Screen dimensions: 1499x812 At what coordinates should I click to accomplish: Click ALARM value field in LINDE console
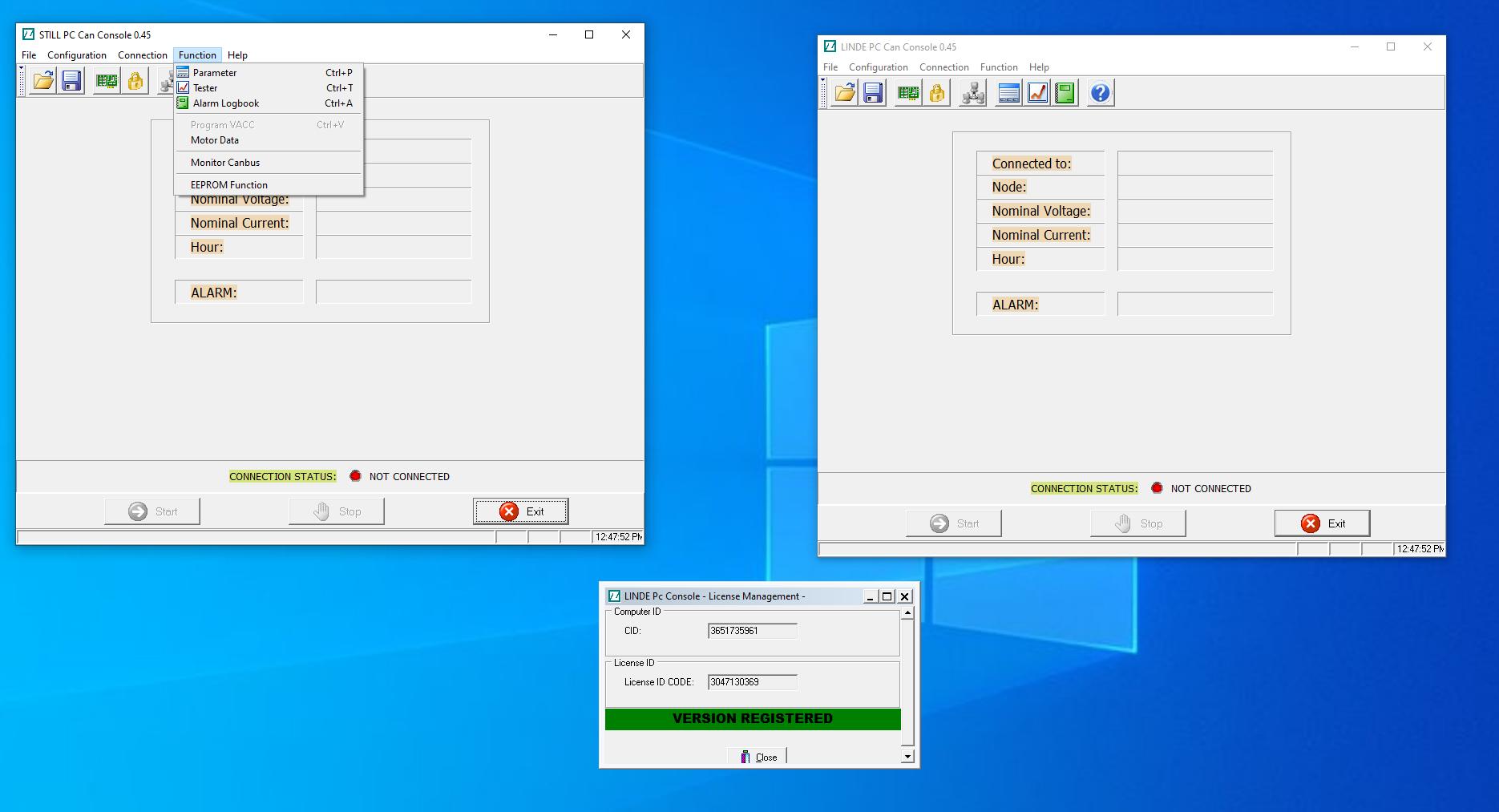pyautogui.click(x=1195, y=305)
